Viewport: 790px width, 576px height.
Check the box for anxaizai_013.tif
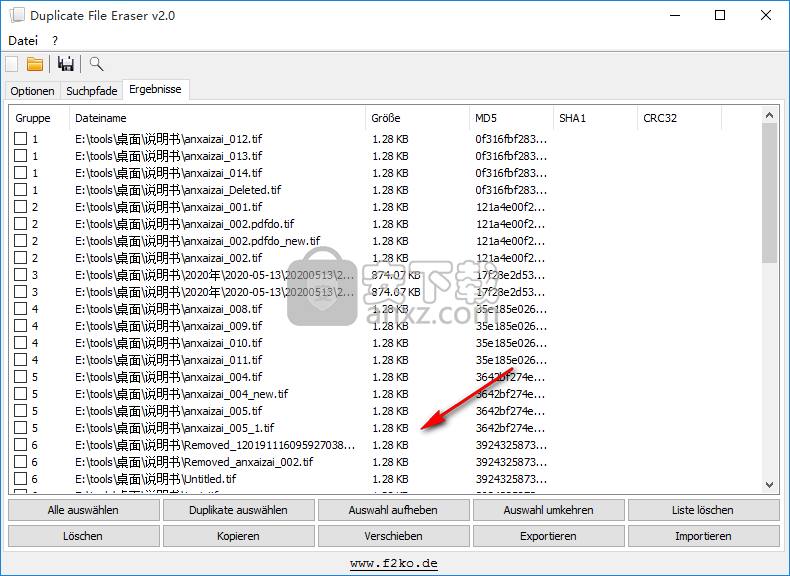pyautogui.click(x=20, y=156)
